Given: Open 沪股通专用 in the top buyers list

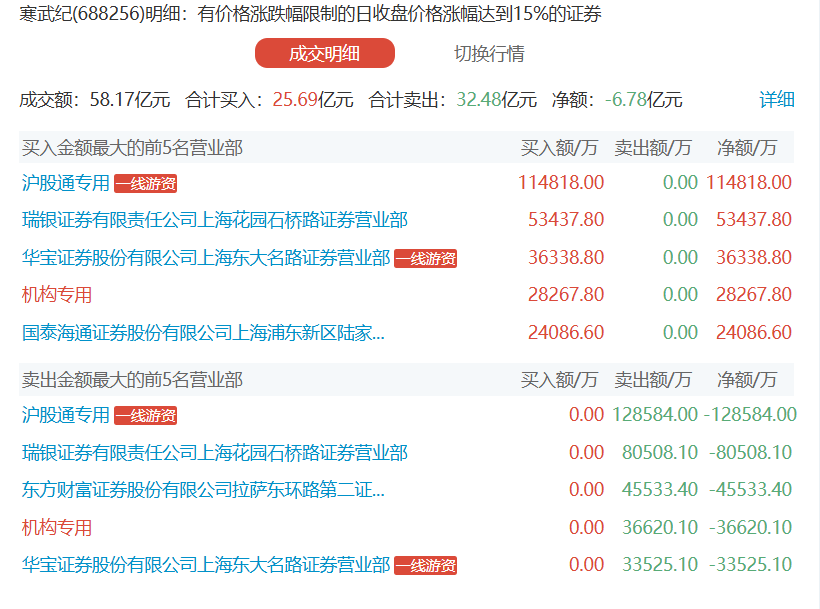Looking at the screenshot, I should (x=66, y=183).
